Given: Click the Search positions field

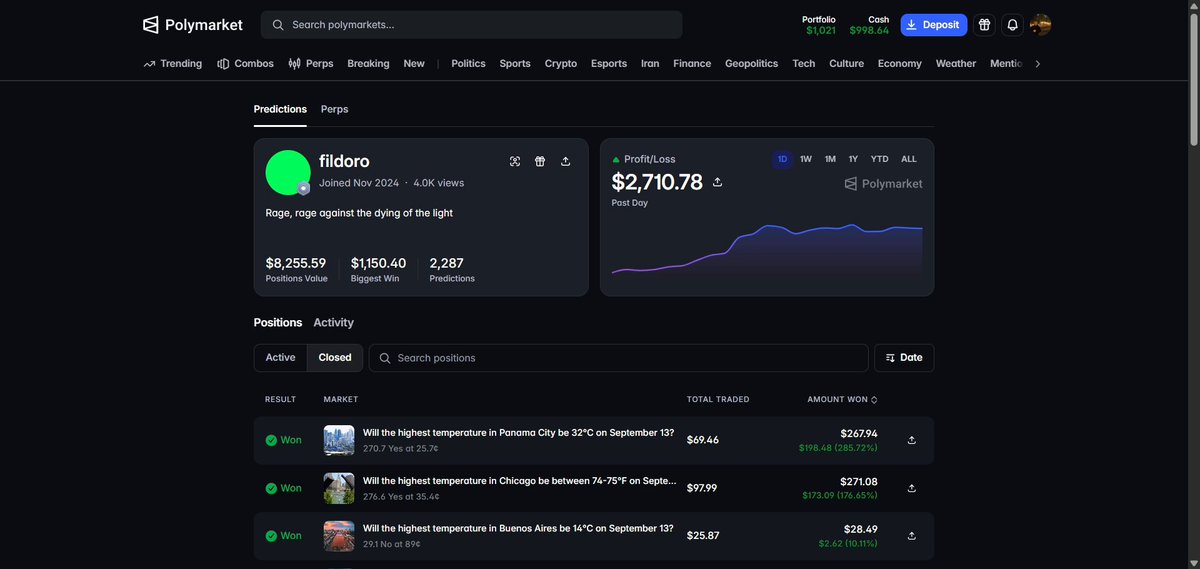Looking at the screenshot, I should pos(618,357).
